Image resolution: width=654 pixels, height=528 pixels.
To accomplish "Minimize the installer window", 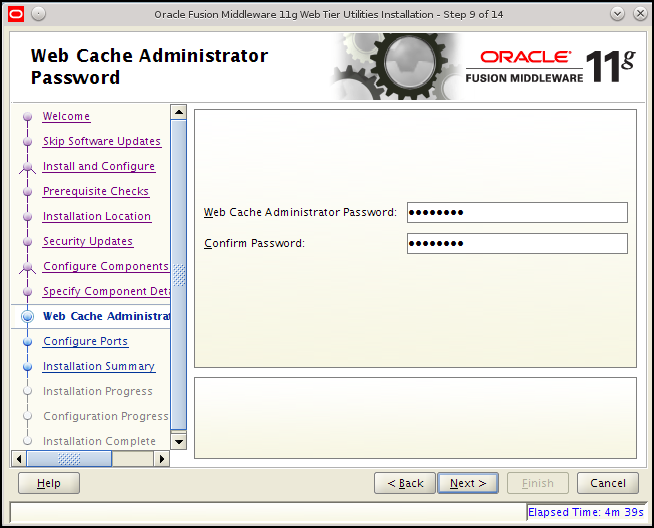I will (617, 14).
